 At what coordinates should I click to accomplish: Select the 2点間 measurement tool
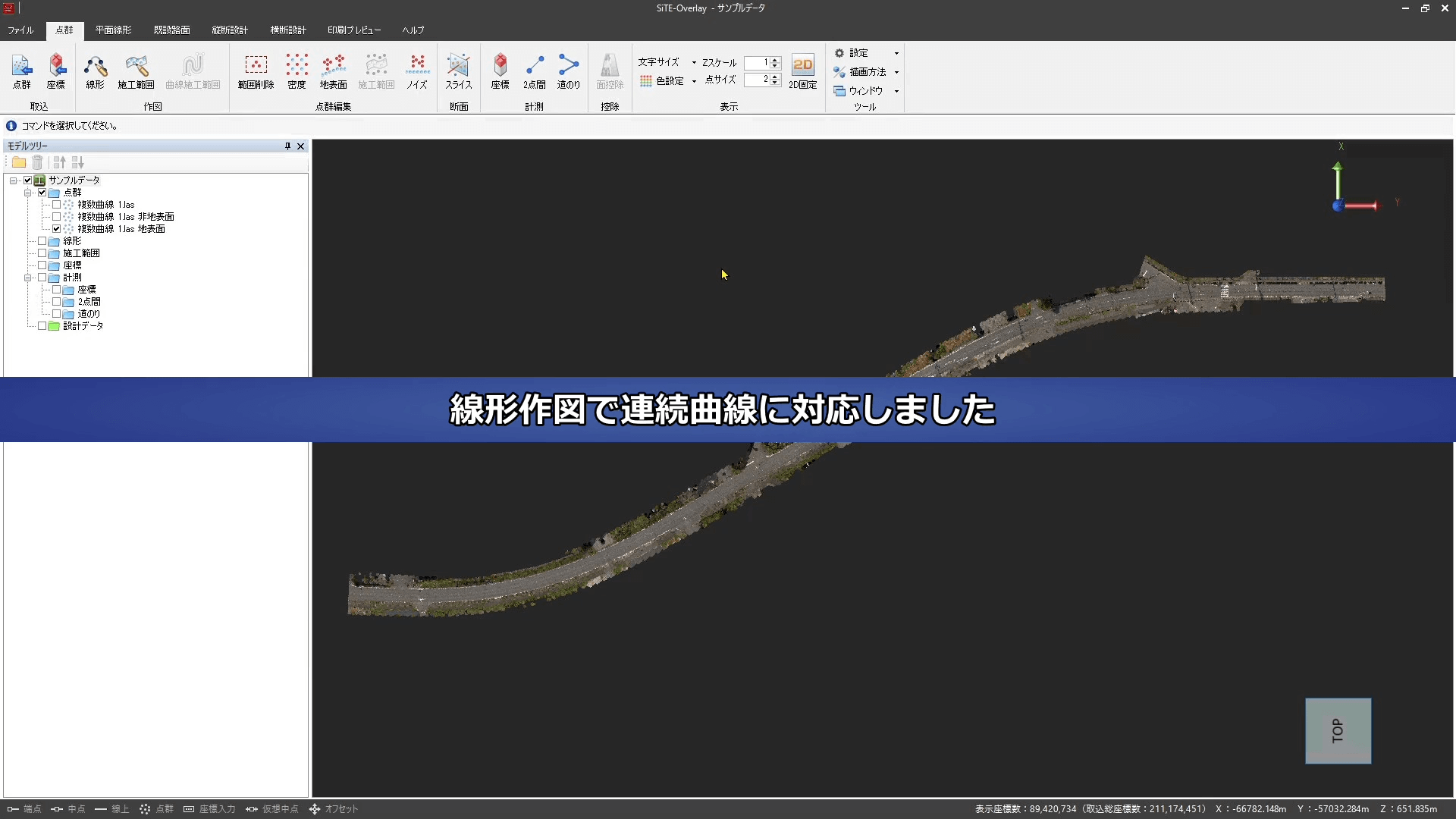coord(534,72)
